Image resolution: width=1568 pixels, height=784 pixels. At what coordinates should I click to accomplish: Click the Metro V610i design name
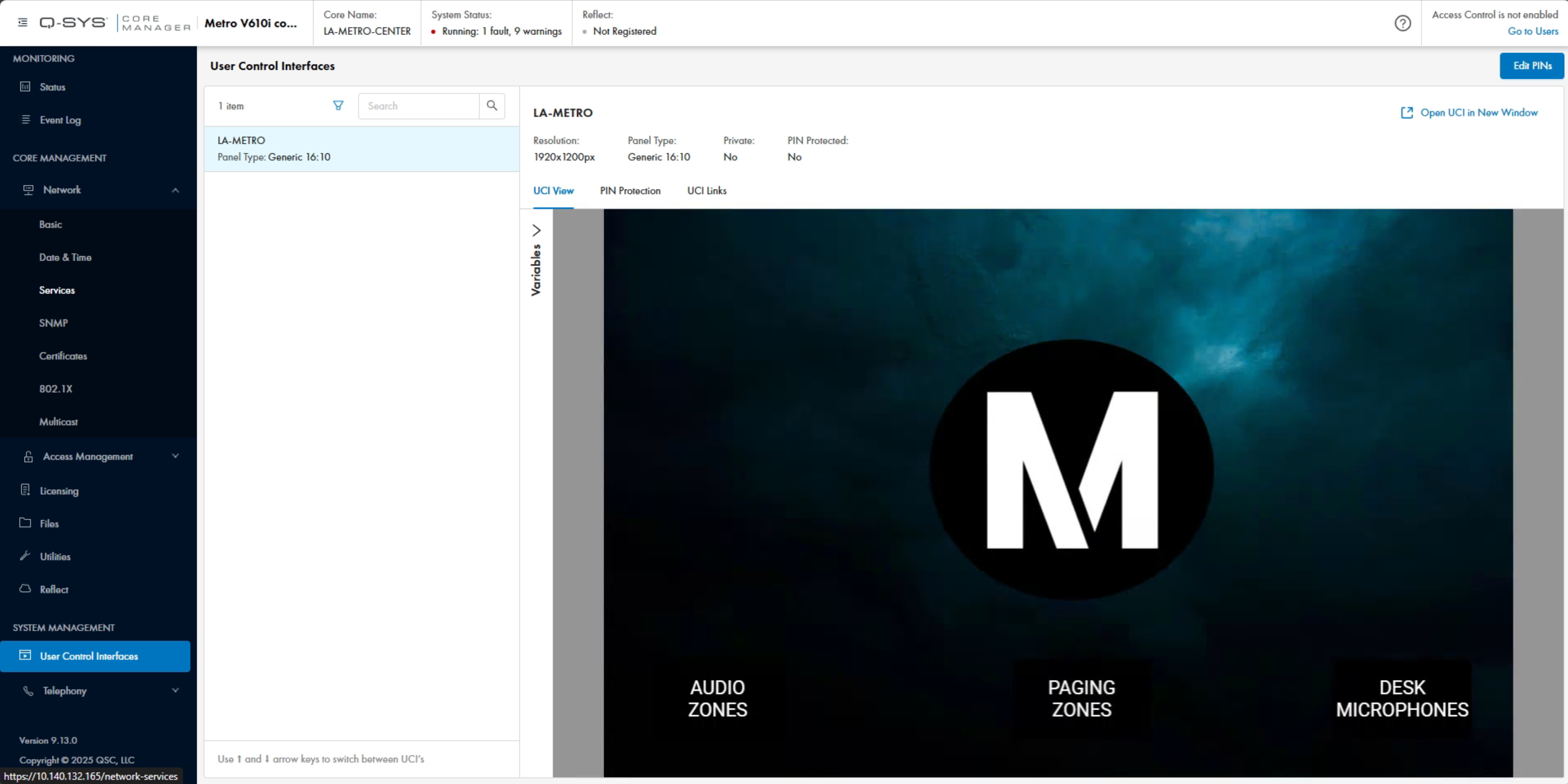tap(251, 23)
